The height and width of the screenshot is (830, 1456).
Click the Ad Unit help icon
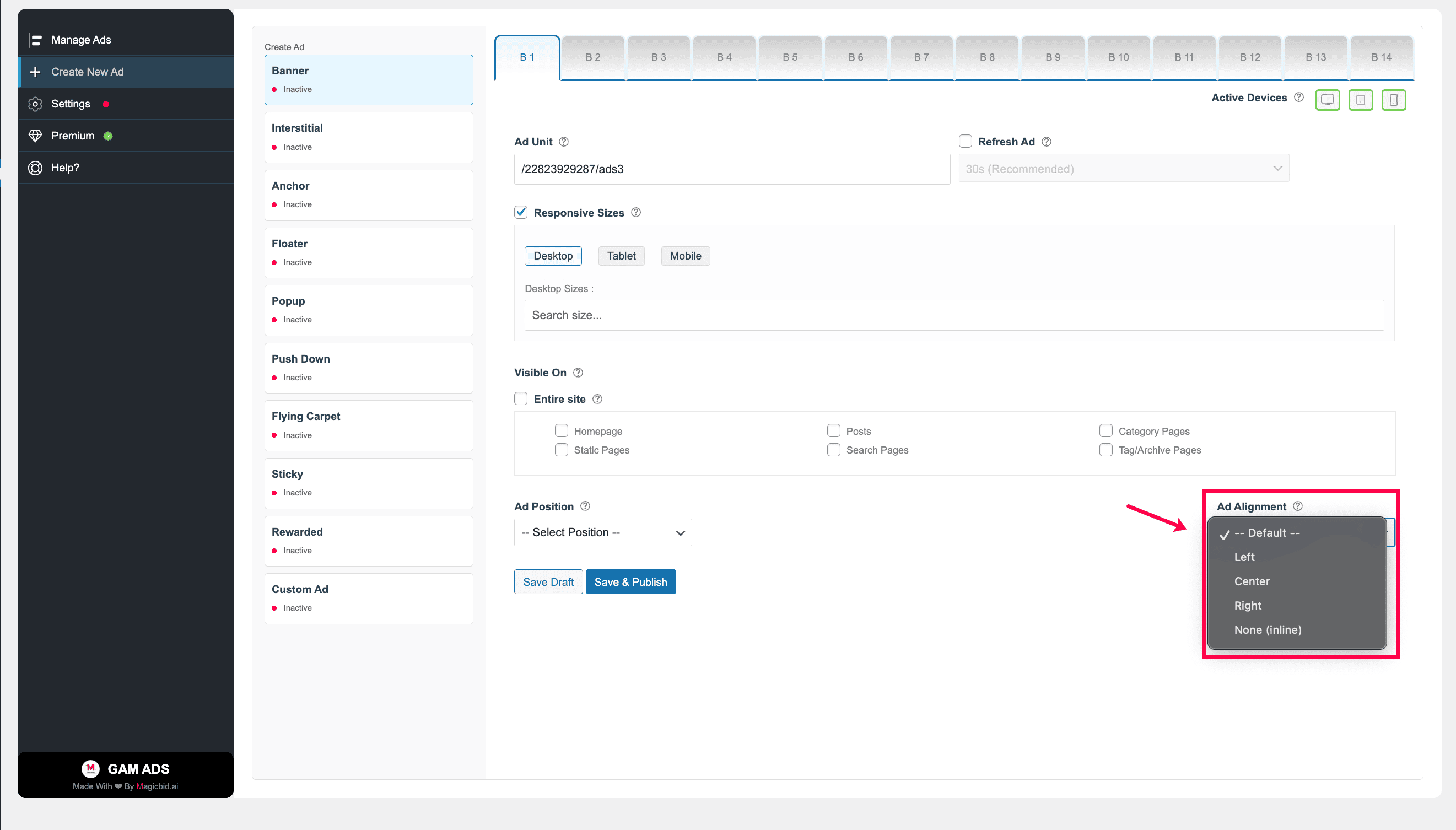click(564, 142)
